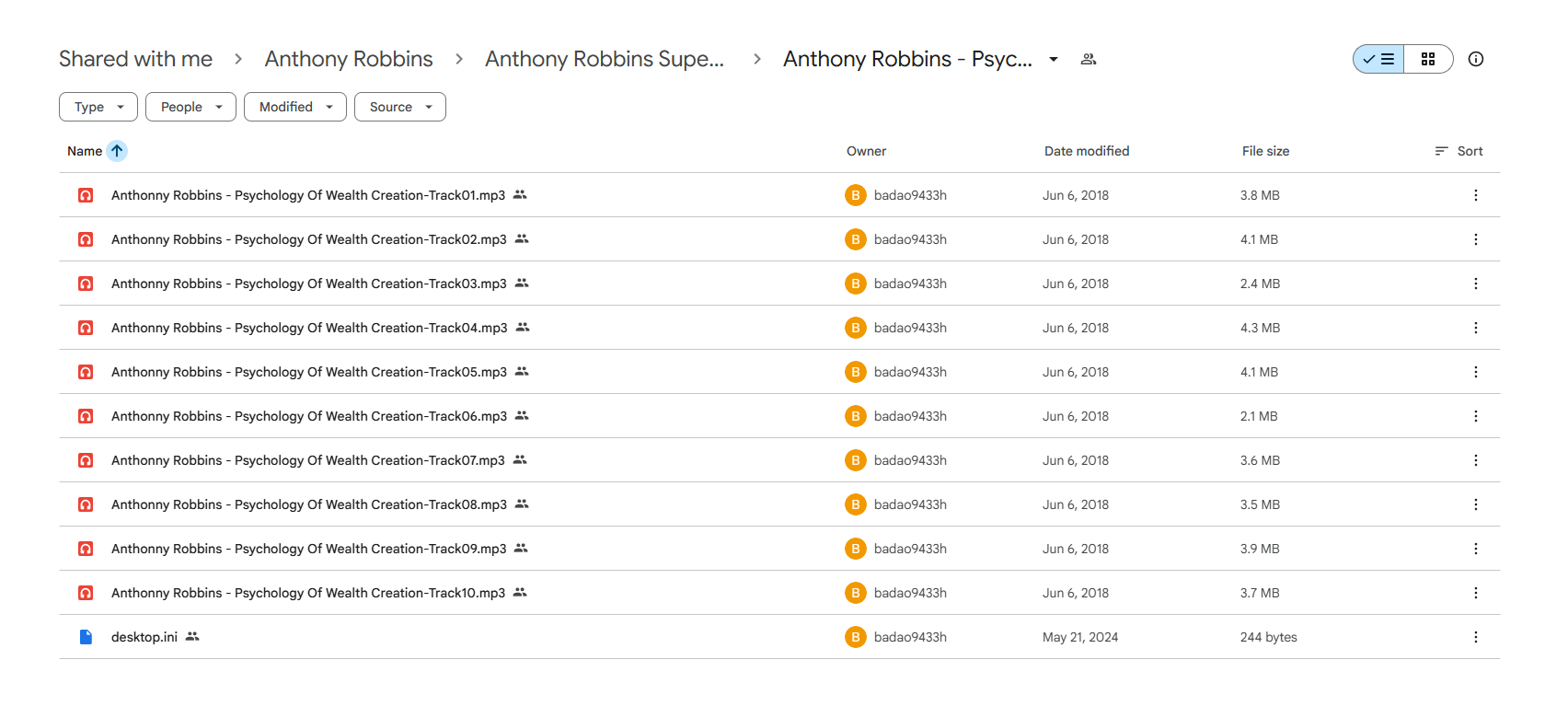The height and width of the screenshot is (718, 1568).
Task: Select file name Track07.mp3
Action: 308,460
